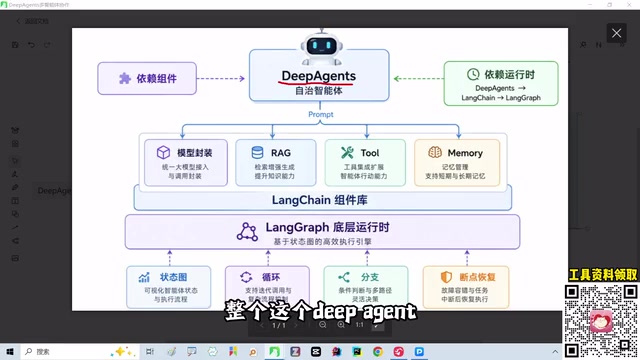Click the 1 / 1 page indicator
Image resolution: width=640 pixels, height=360 pixels.
tap(279, 325)
